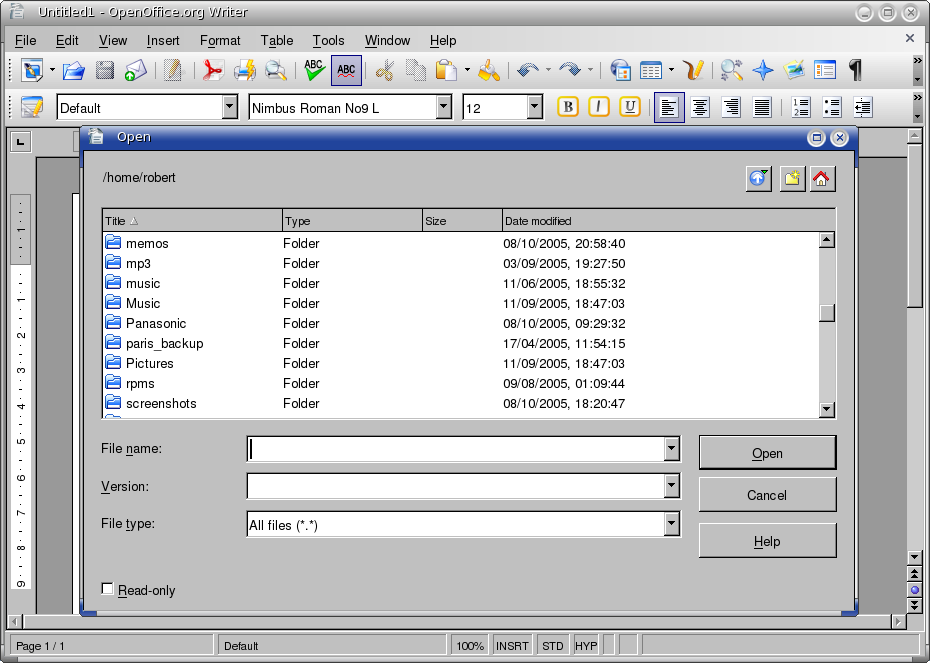This screenshot has height=663, width=930.
Task: Click the Cut scissors icon
Action: (384, 71)
